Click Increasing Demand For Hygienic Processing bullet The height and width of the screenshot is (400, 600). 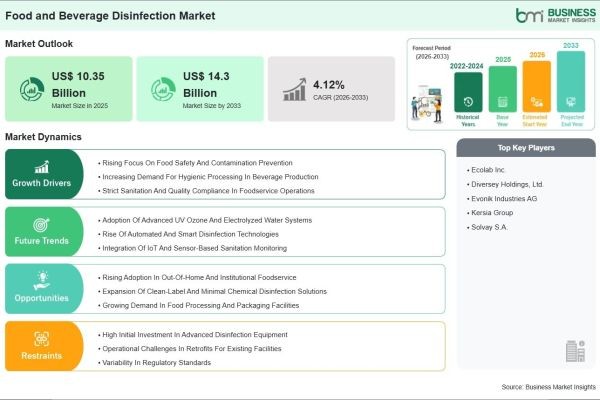point(210,177)
